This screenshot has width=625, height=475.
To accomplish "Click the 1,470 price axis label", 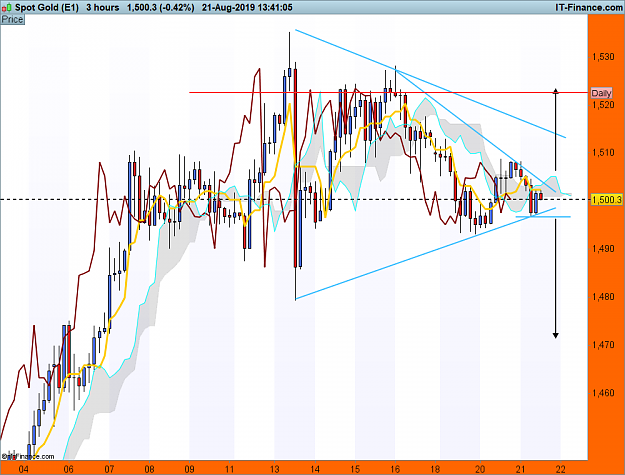I will (603, 345).
